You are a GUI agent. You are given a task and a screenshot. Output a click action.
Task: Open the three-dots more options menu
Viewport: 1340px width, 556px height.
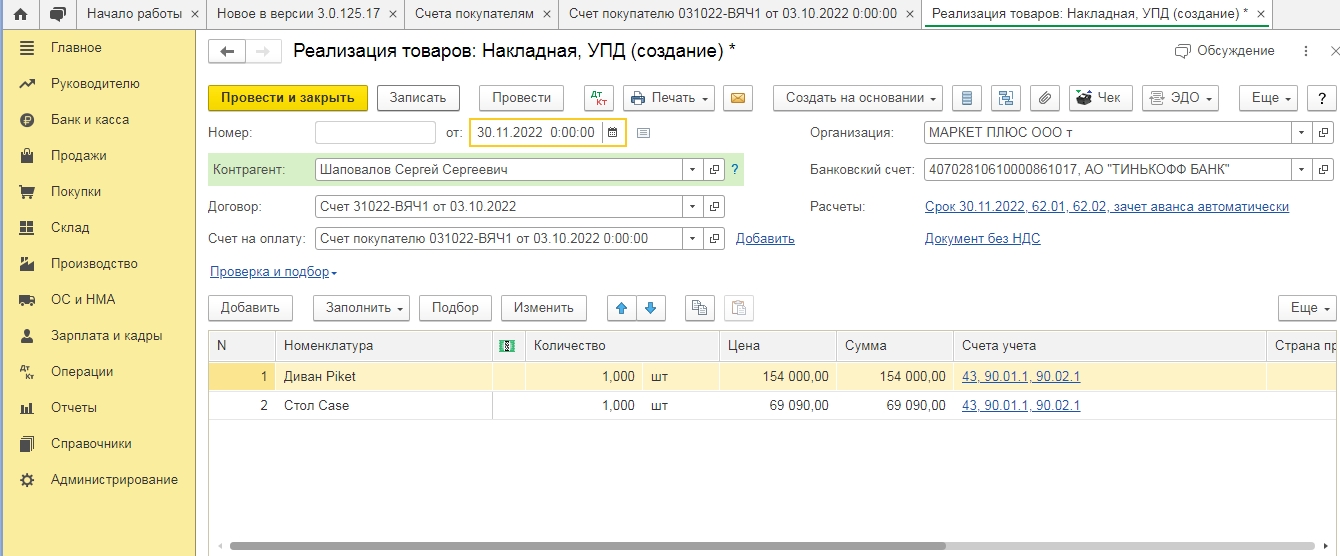[x=1306, y=51]
